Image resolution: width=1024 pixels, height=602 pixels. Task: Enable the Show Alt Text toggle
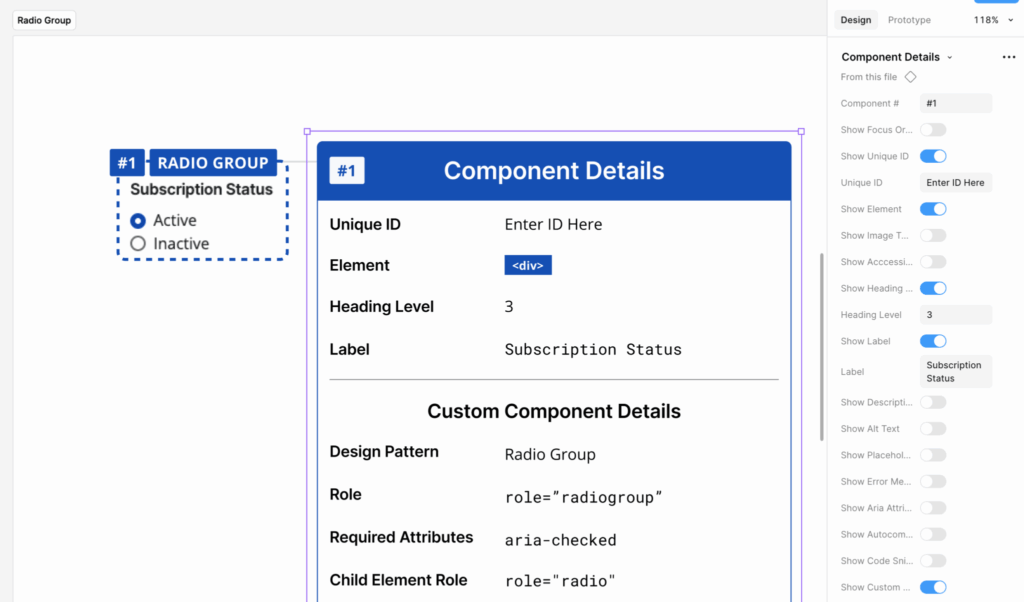[x=933, y=428]
